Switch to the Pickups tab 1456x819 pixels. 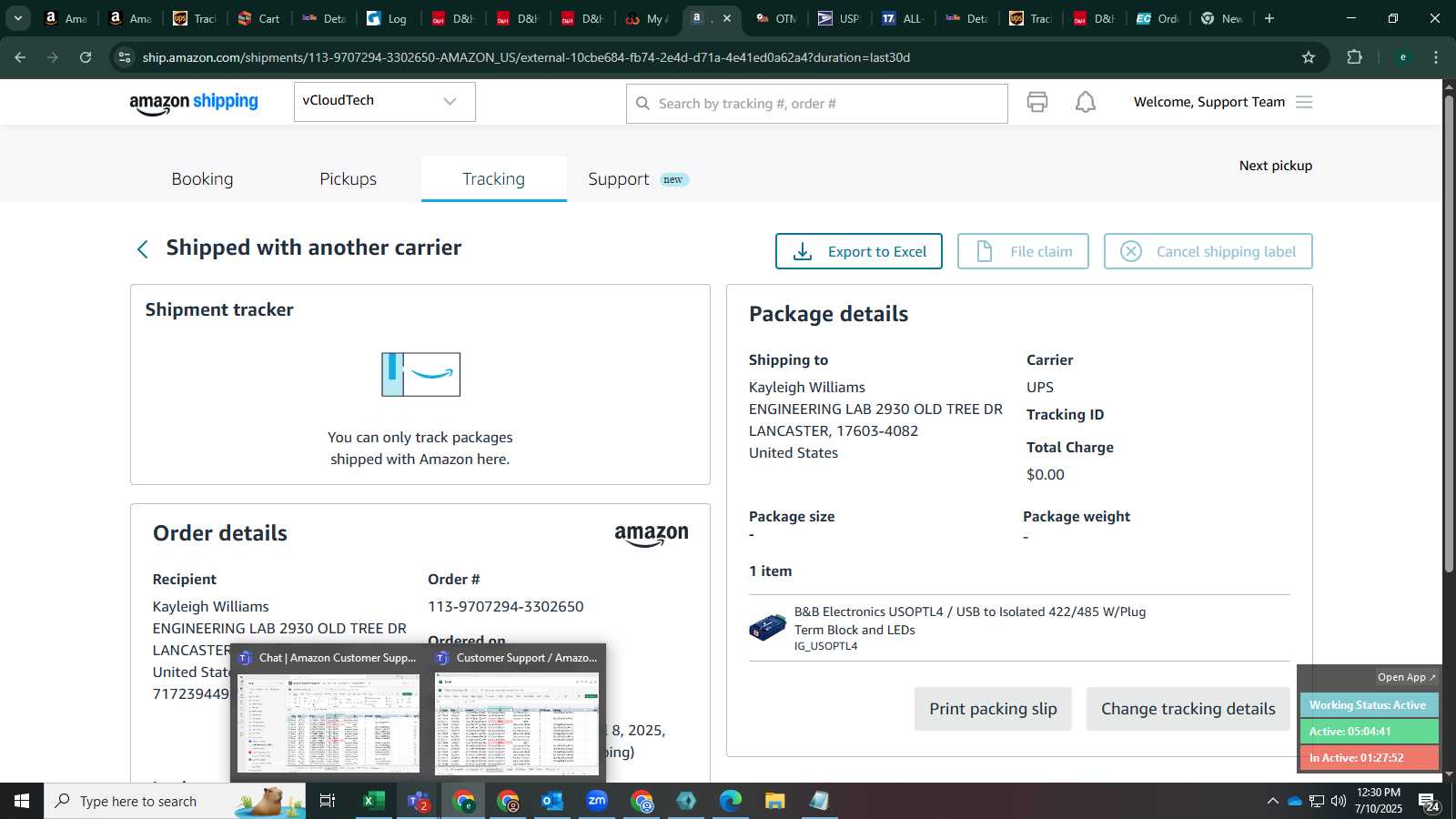[x=348, y=179]
